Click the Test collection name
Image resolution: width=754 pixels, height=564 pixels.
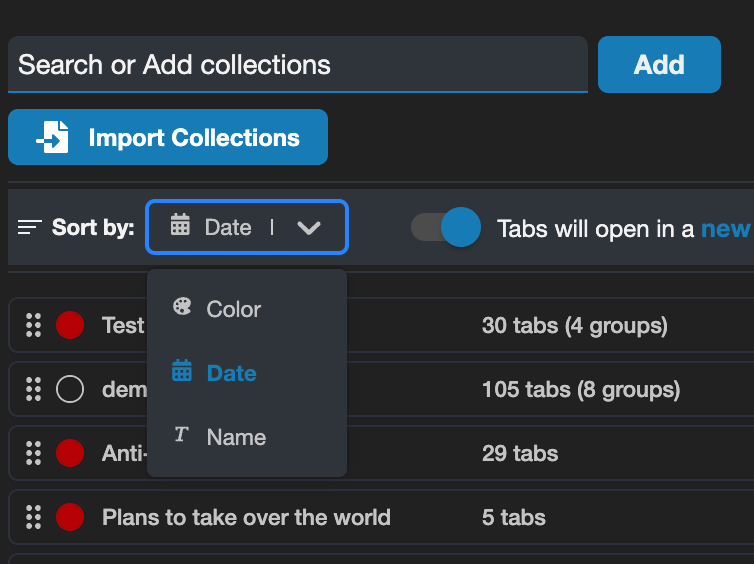[x=123, y=326]
